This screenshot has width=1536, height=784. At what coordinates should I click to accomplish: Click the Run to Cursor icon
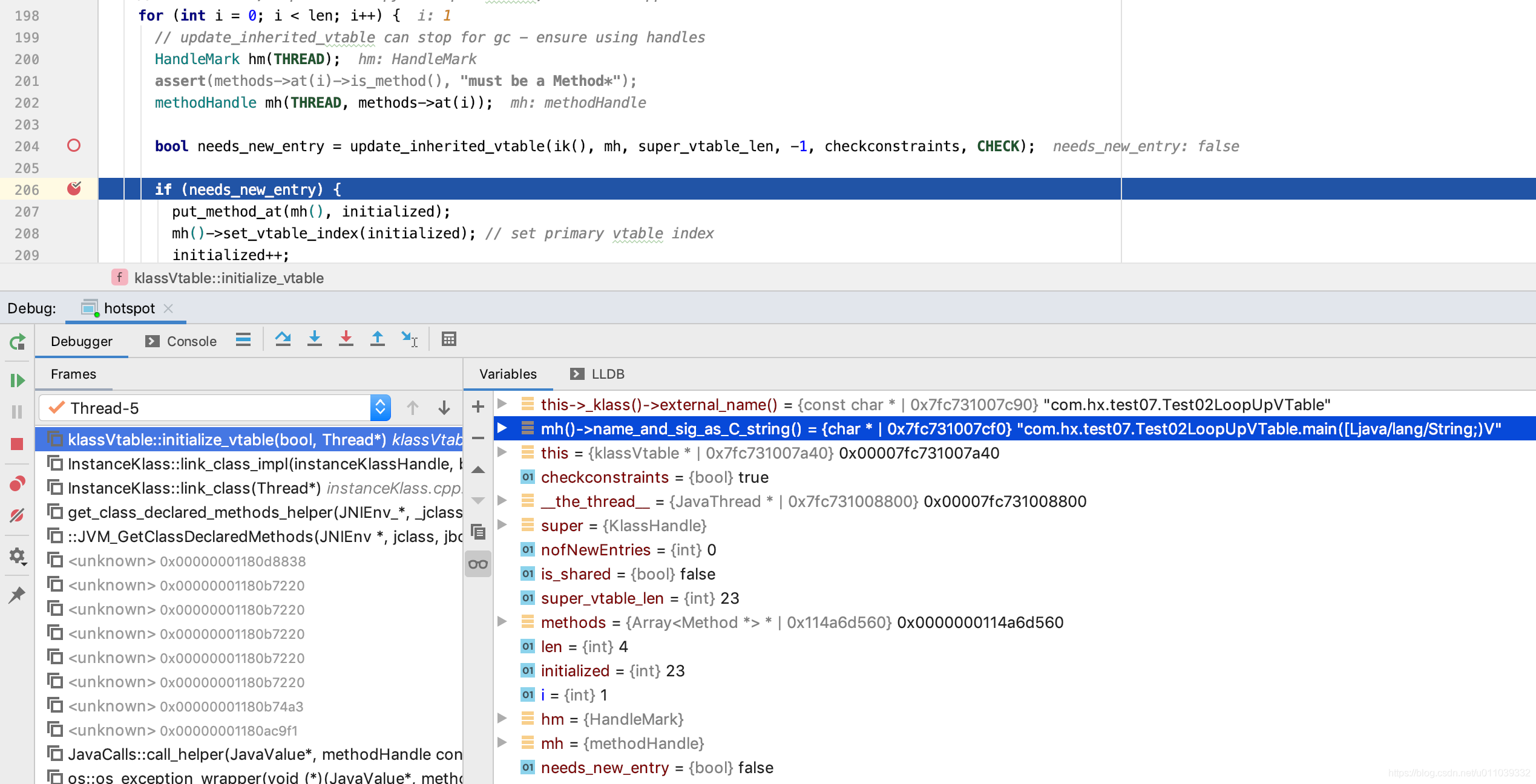[409, 339]
